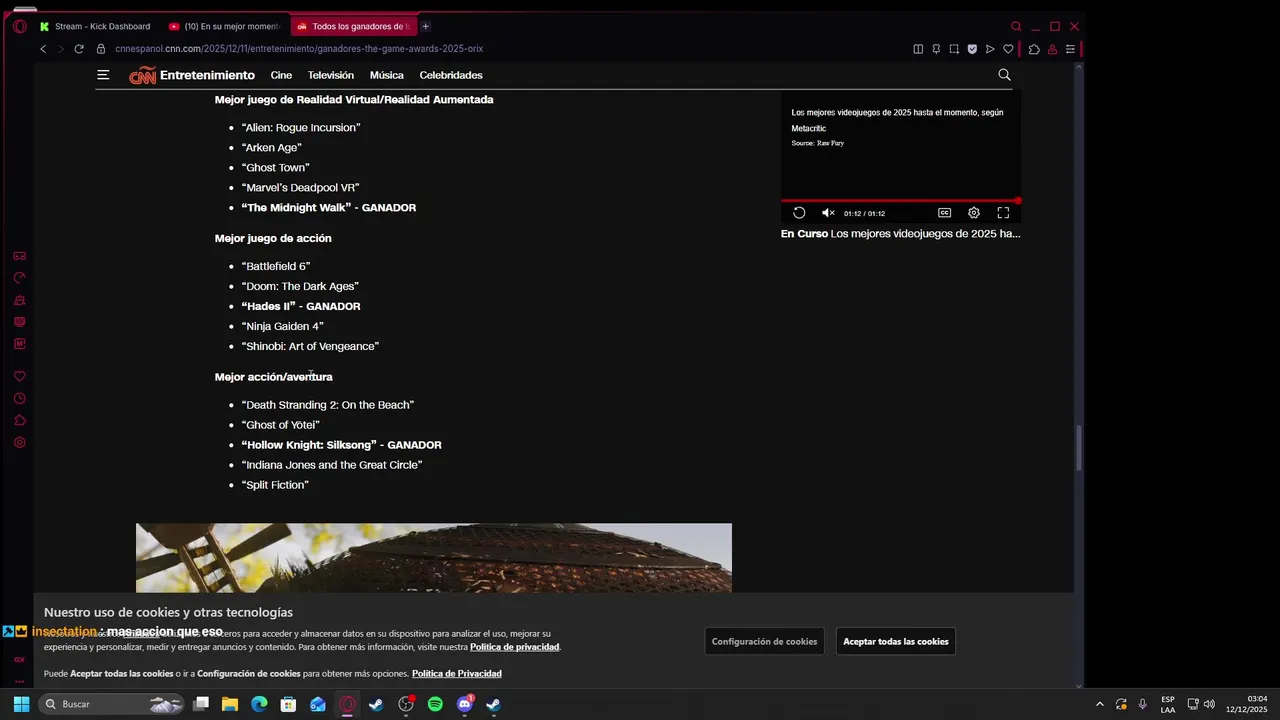Open extensions cube icon in toolbar
This screenshot has height=720, width=1280.
(x=1034, y=49)
